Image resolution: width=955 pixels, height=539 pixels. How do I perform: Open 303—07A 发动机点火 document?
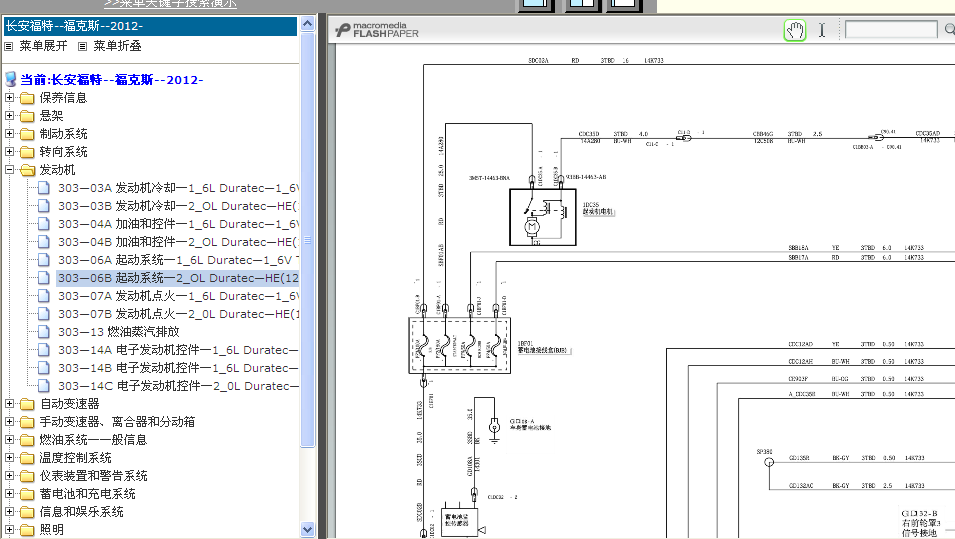178,296
